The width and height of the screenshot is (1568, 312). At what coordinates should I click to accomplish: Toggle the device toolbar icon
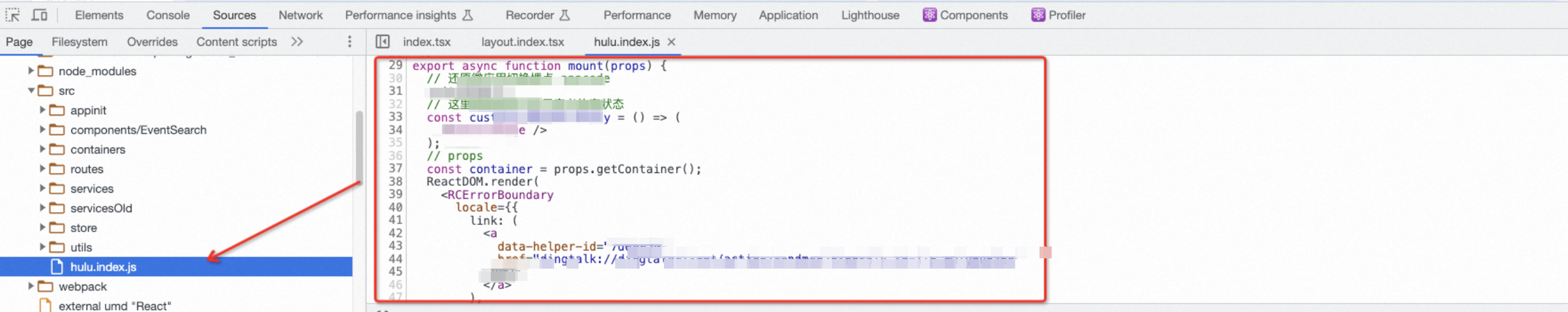click(40, 15)
